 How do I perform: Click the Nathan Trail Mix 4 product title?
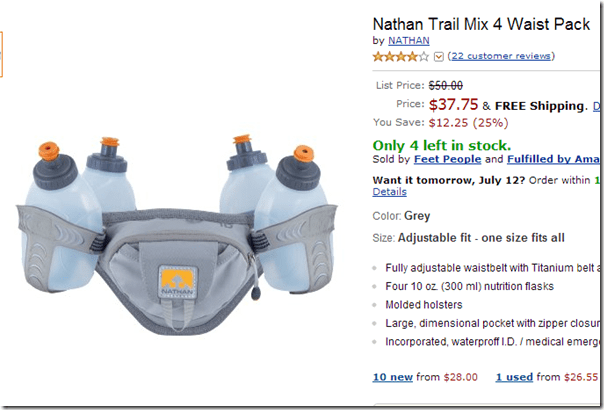(x=481, y=24)
